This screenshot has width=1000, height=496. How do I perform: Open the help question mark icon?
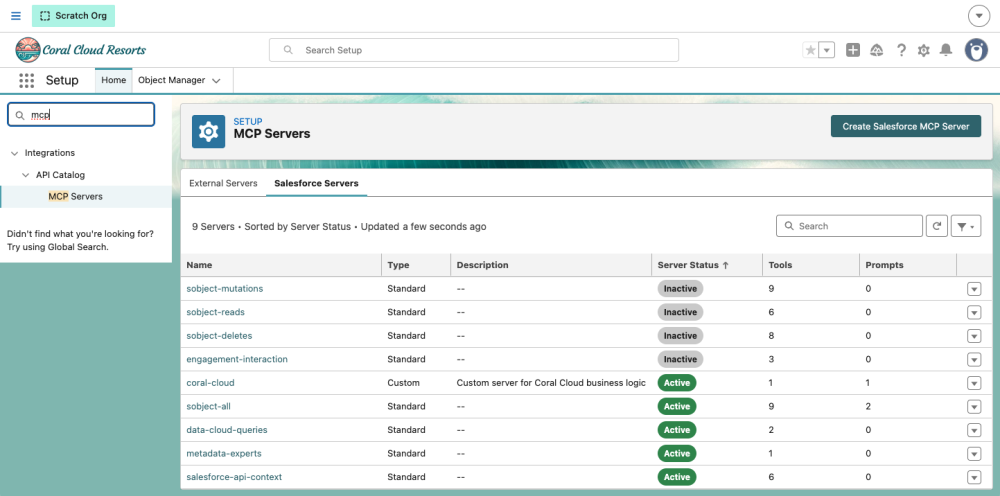click(901, 50)
